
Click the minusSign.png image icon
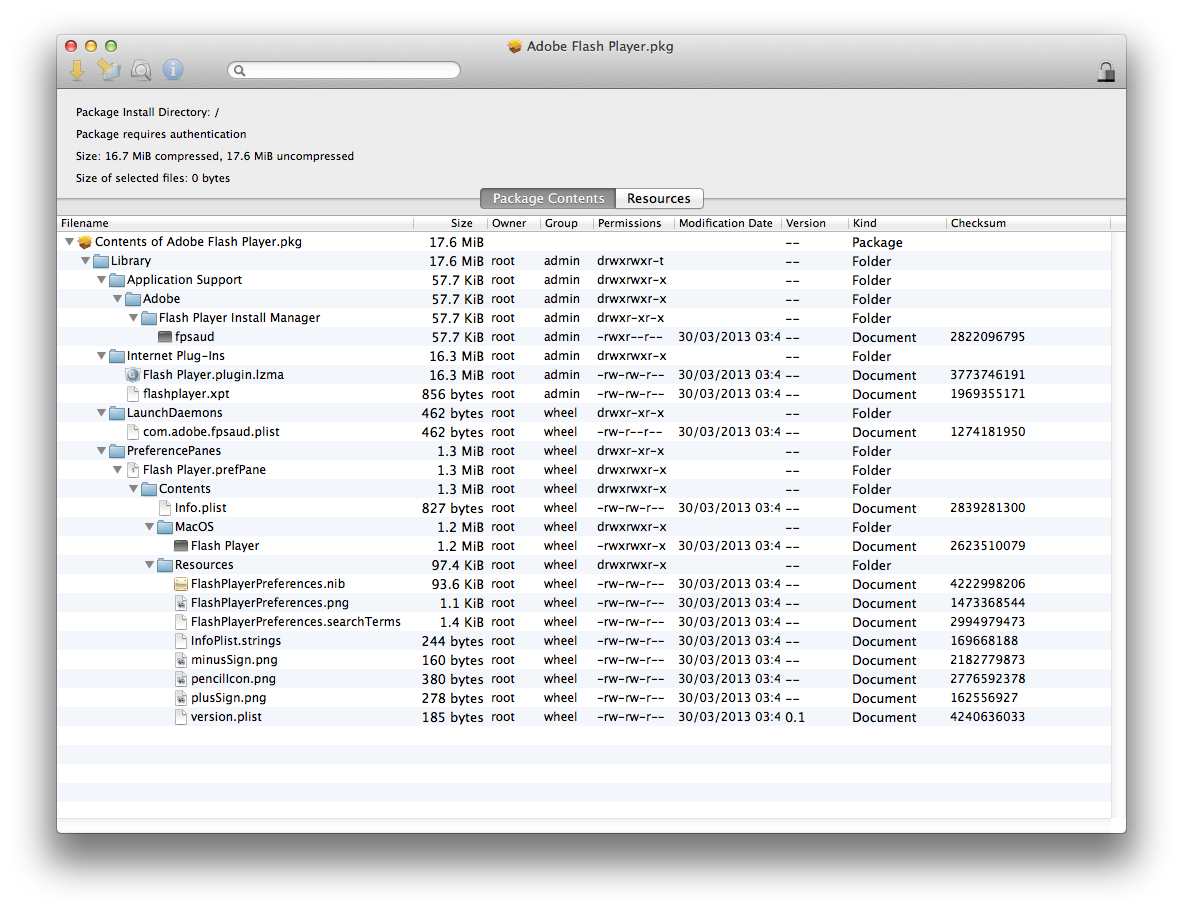(x=181, y=660)
